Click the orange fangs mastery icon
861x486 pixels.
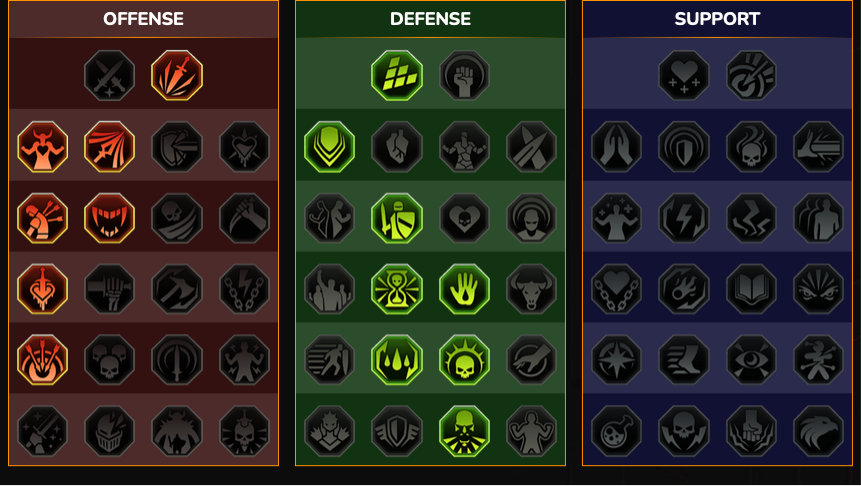pyautogui.click(x=109, y=218)
